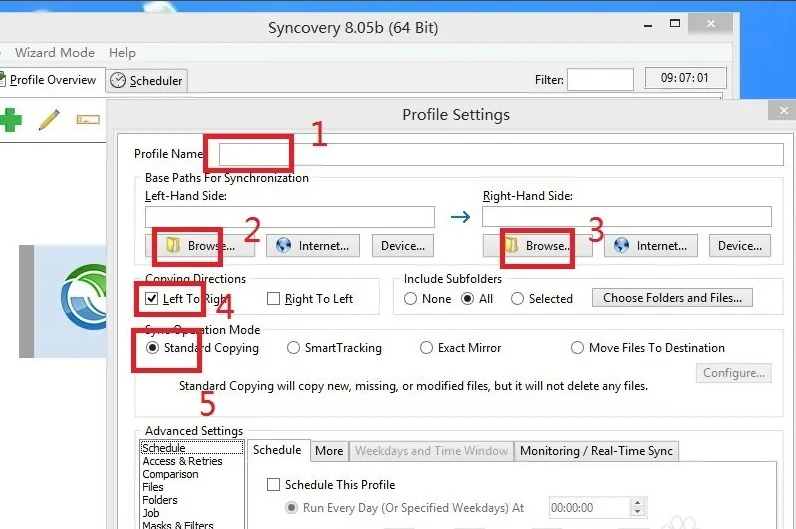This screenshot has width=796, height=529.
Task: Select Exact Mirror mode
Action: point(426,348)
